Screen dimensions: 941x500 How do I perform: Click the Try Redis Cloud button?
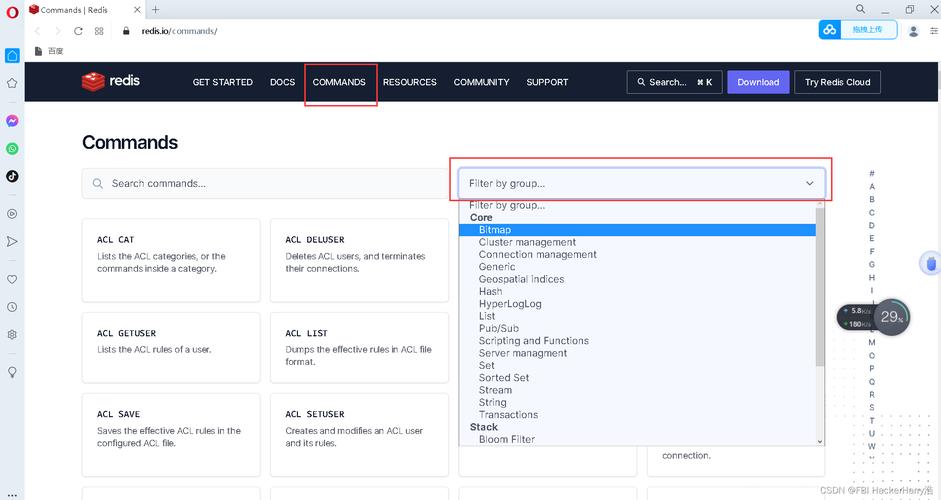838,82
